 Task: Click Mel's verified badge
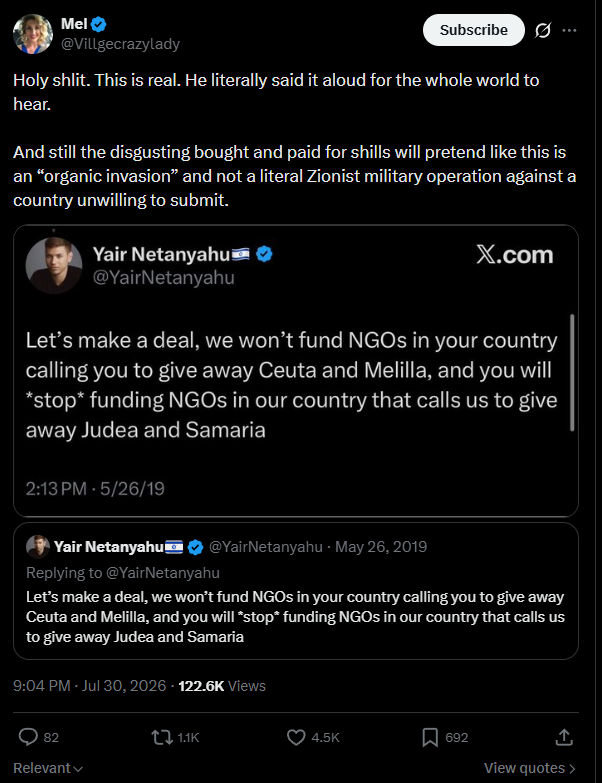coord(98,23)
